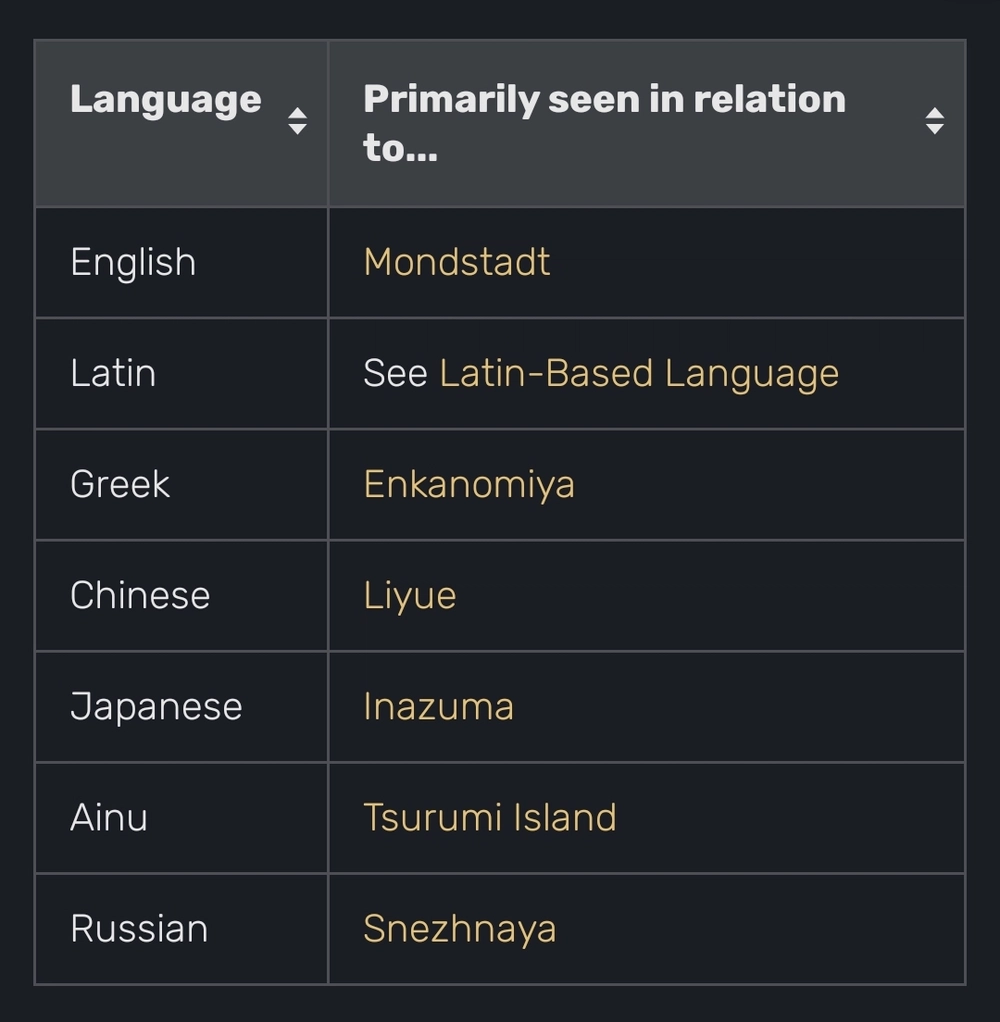The height and width of the screenshot is (1022, 1000).
Task: Click the ascending arrow beside Primarily seen header
Action: point(935,112)
